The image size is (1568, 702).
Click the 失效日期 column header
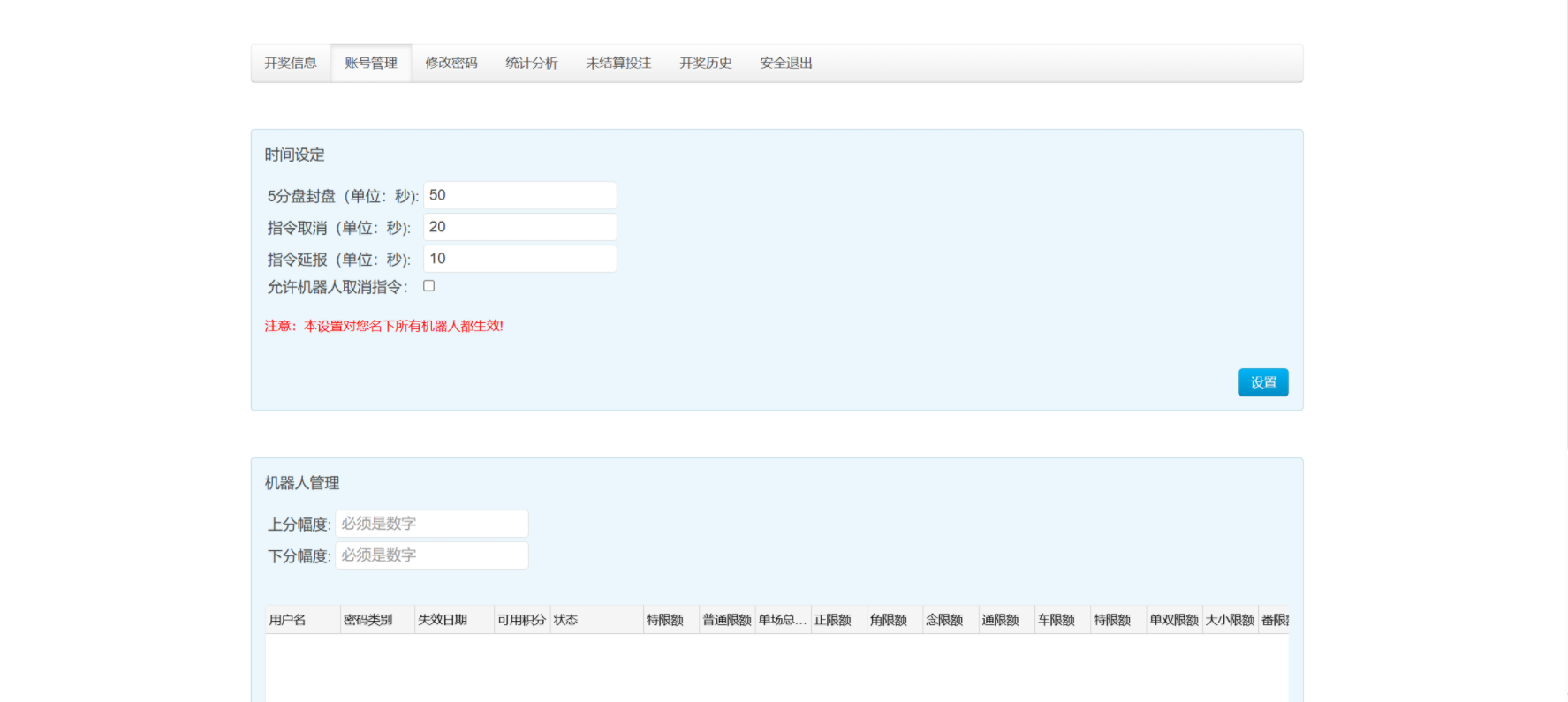click(452, 620)
